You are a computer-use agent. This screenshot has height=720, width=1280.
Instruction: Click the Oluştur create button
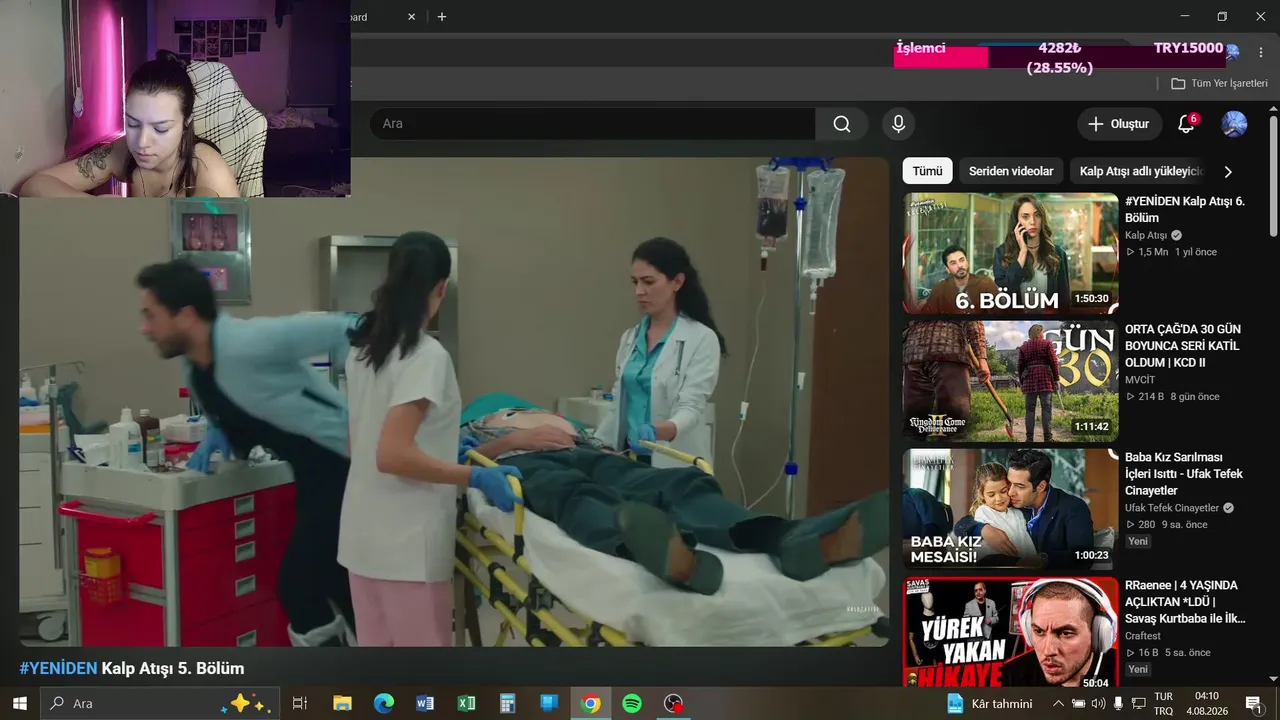click(x=1119, y=124)
